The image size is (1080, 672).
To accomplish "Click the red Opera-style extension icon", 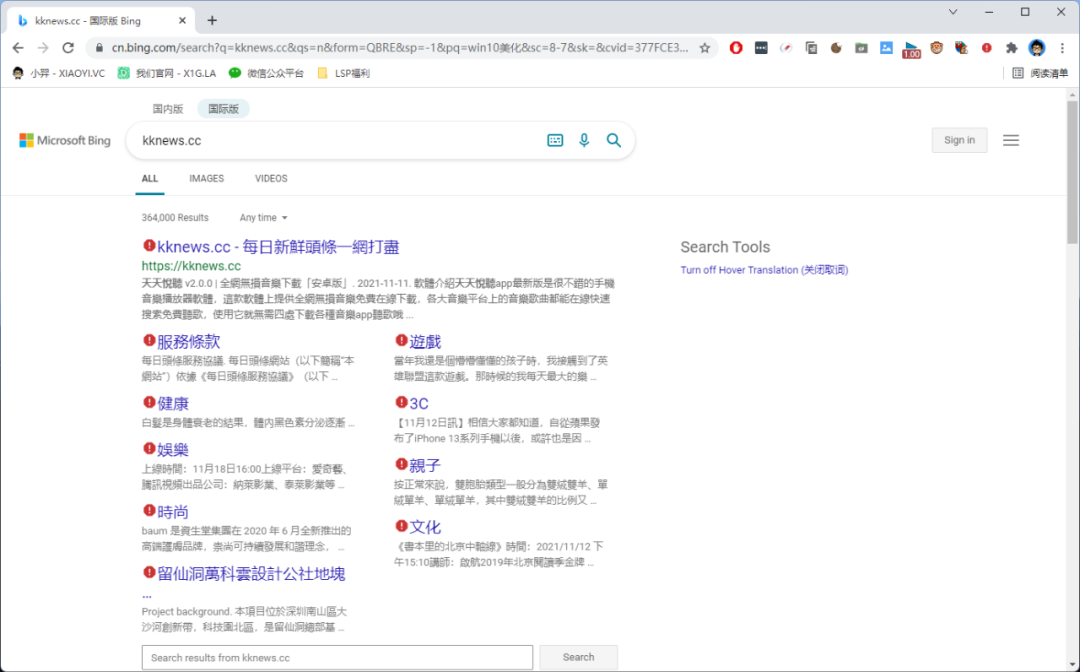I will pyautogui.click(x=736, y=48).
